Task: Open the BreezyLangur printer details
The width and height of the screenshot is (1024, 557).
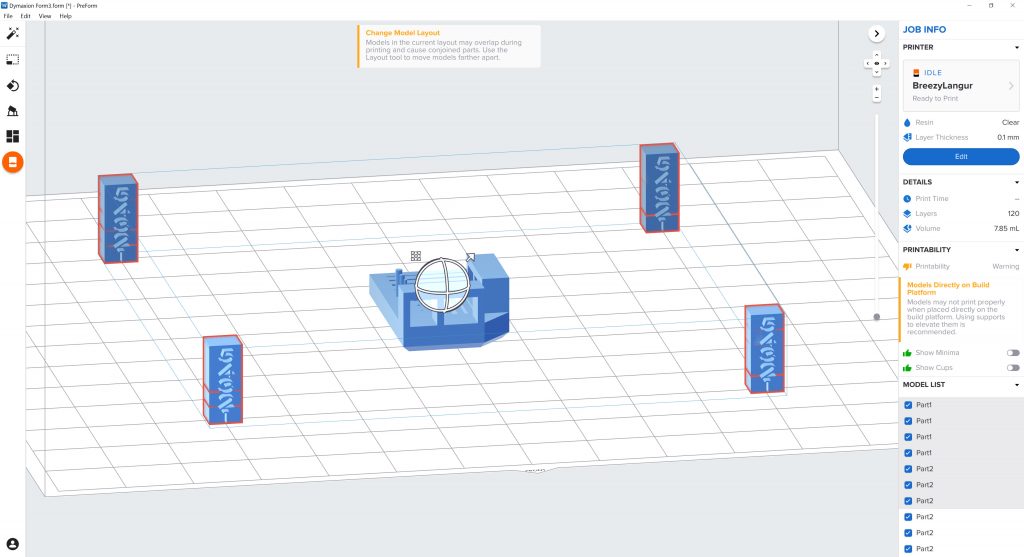Action: click(x=961, y=86)
